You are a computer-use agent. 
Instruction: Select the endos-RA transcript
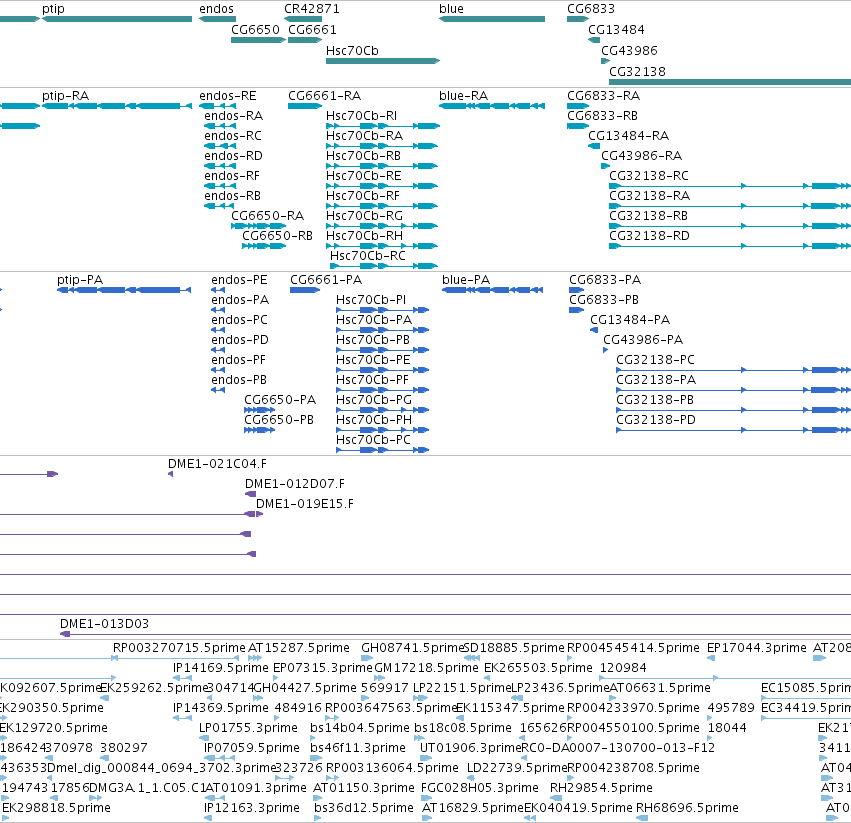coord(220,126)
